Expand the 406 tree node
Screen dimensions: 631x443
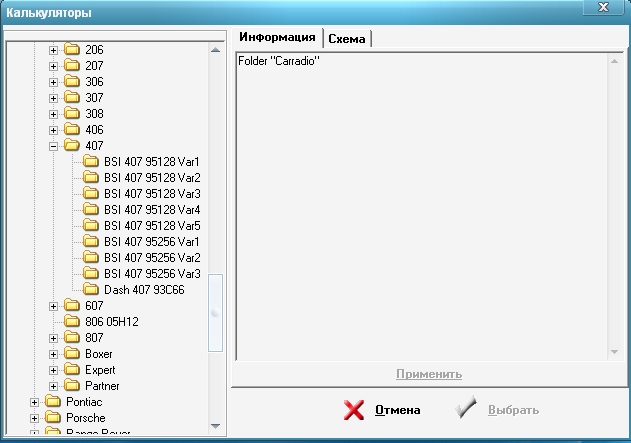click(x=53, y=130)
